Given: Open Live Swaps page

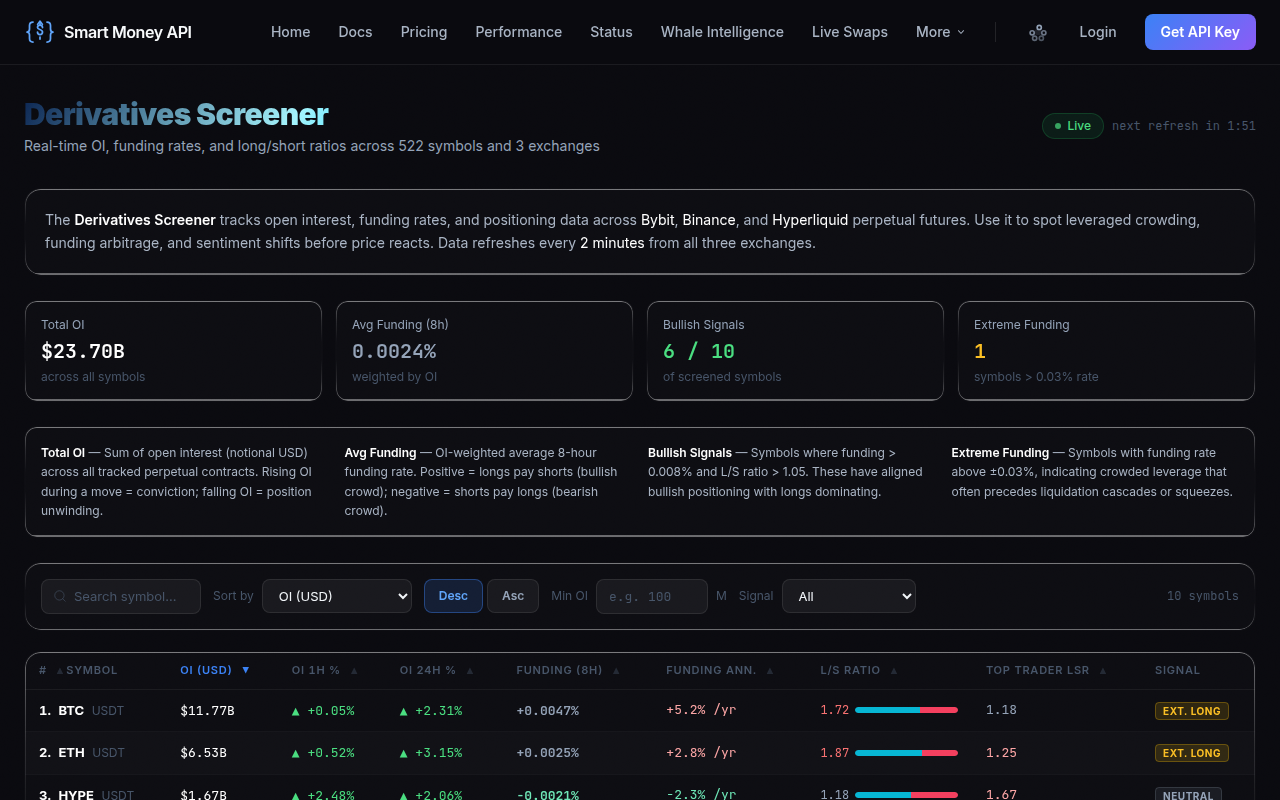Looking at the screenshot, I should pyautogui.click(x=850, y=32).
